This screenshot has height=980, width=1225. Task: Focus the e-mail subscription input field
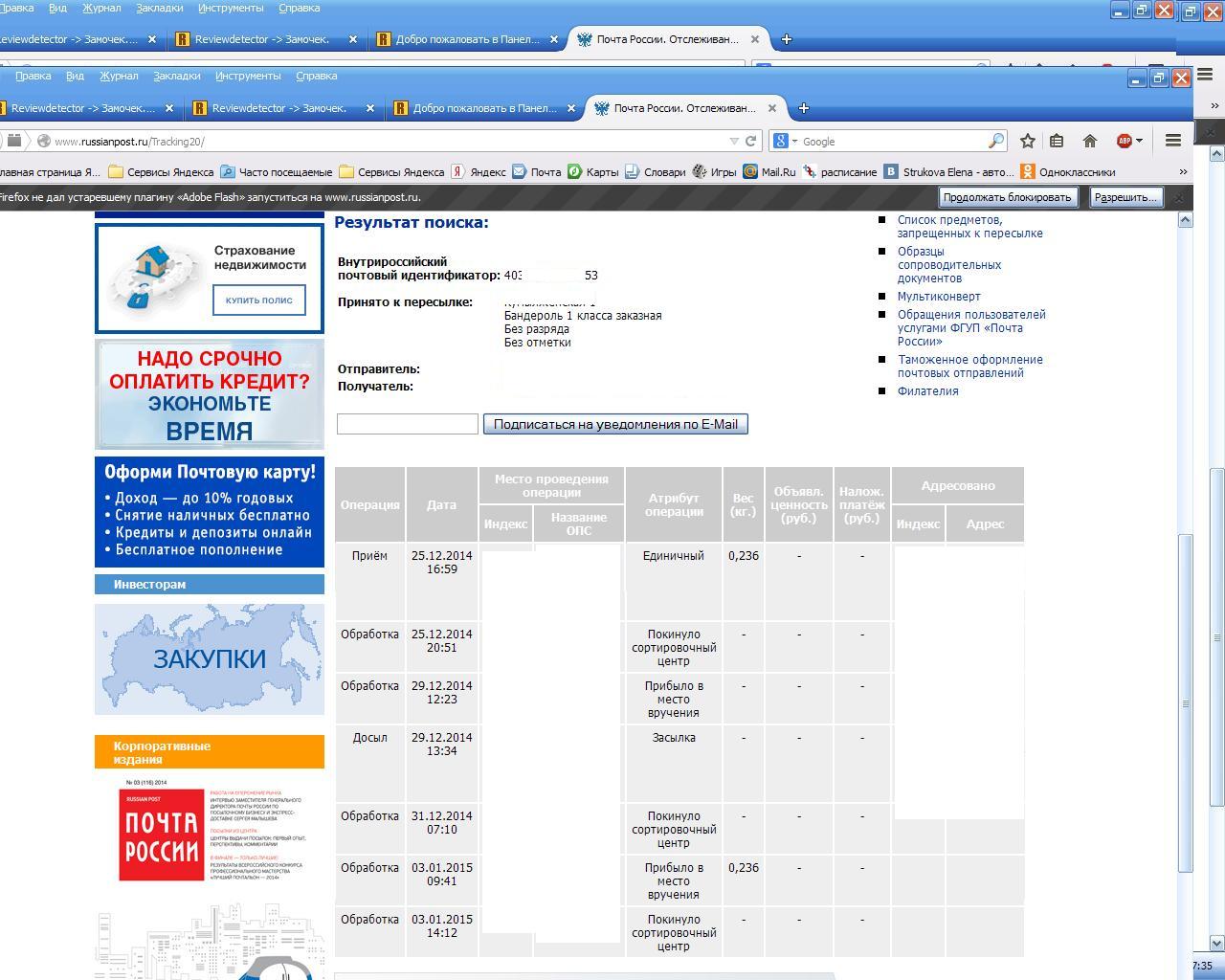click(x=407, y=424)
